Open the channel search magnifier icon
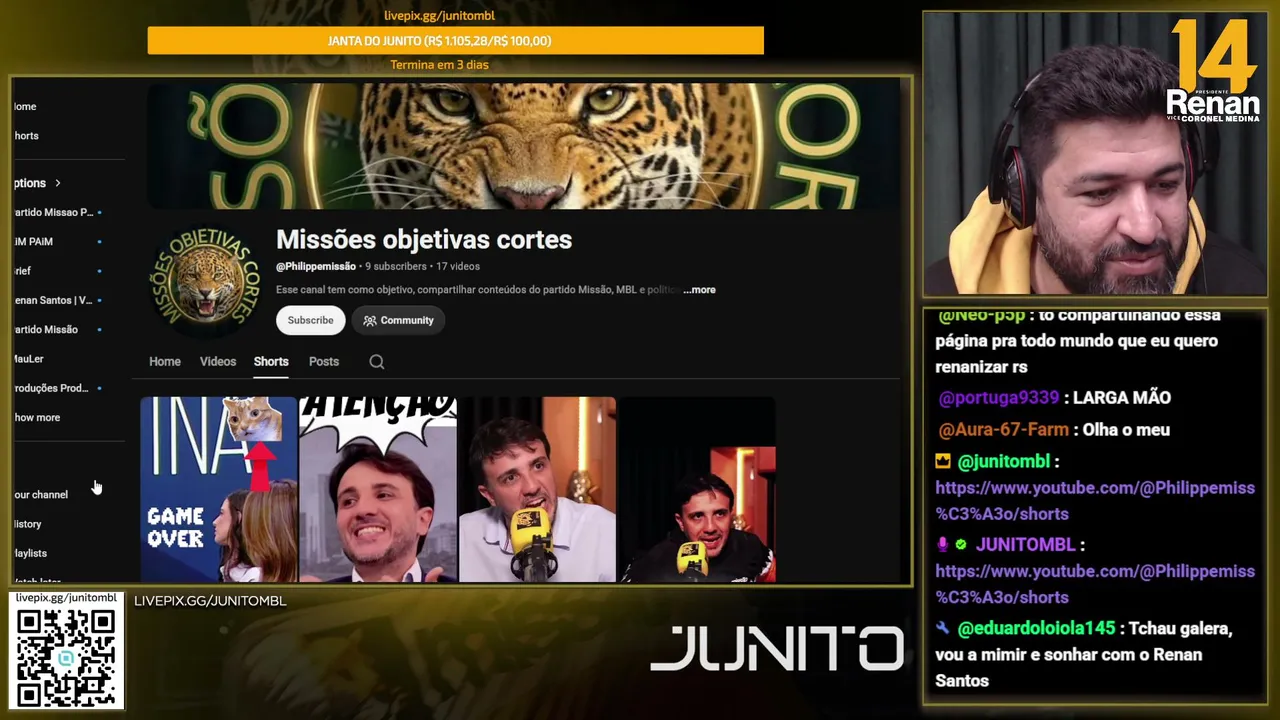The height and width of the screenshot is (720, 1280). (x=377, y=362)
